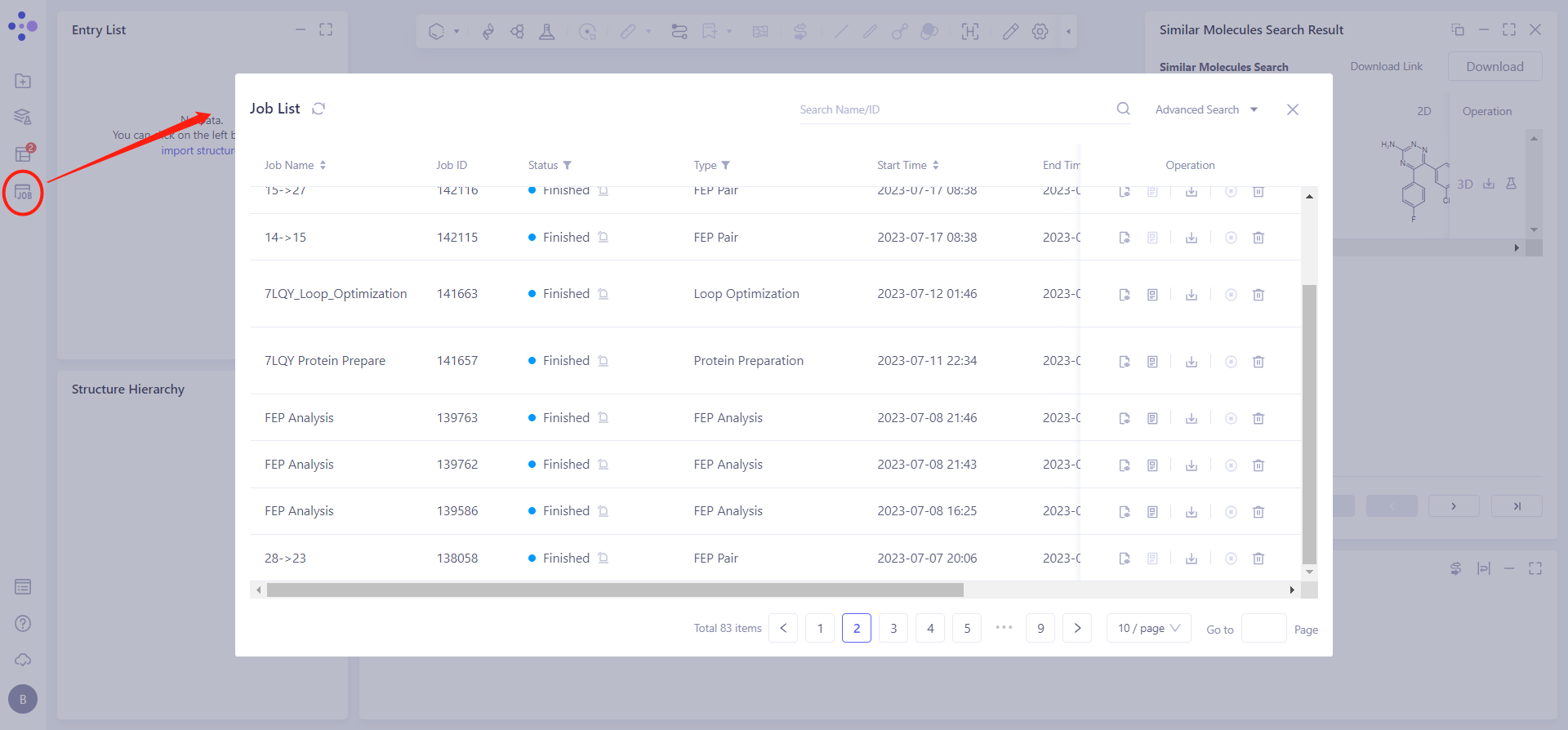
Task: Open the 10 / page size dropdown
Action: pos(1148,628)
